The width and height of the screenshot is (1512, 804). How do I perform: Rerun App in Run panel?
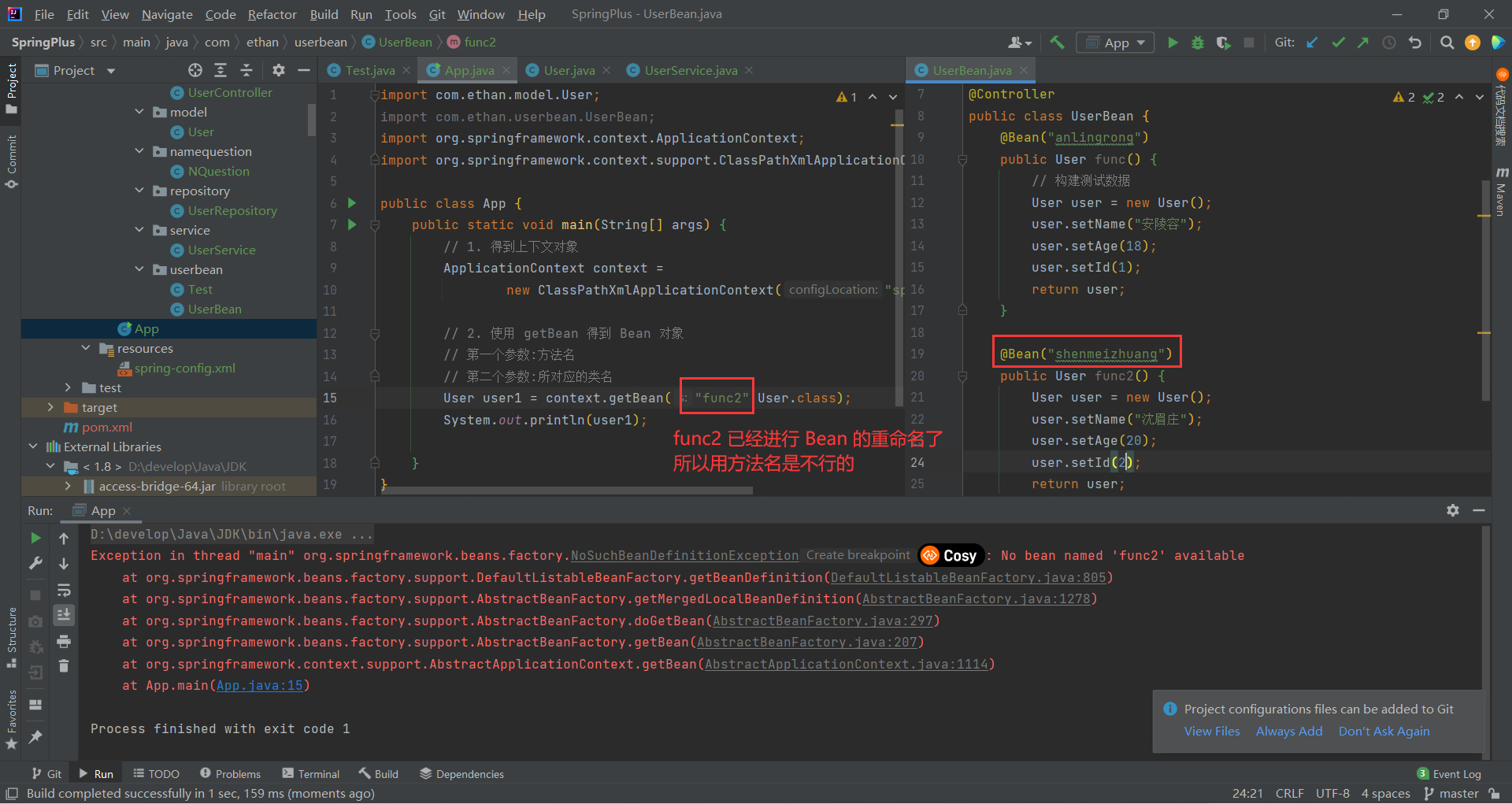pyautogui.click(x=35, y=538)
